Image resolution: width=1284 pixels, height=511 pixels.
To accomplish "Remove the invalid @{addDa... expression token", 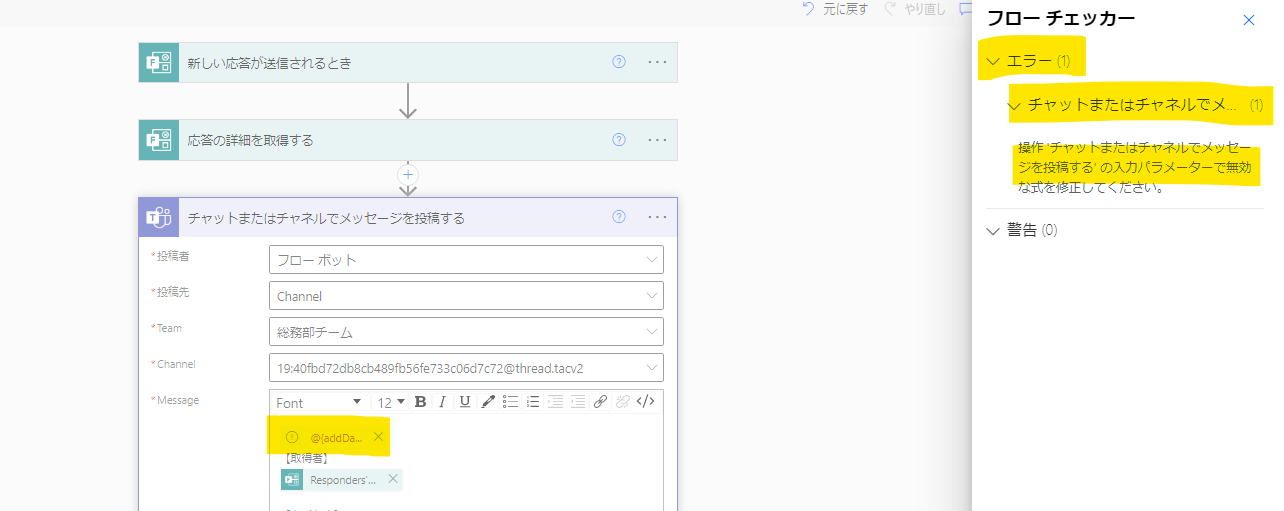I will coord(378,437).
